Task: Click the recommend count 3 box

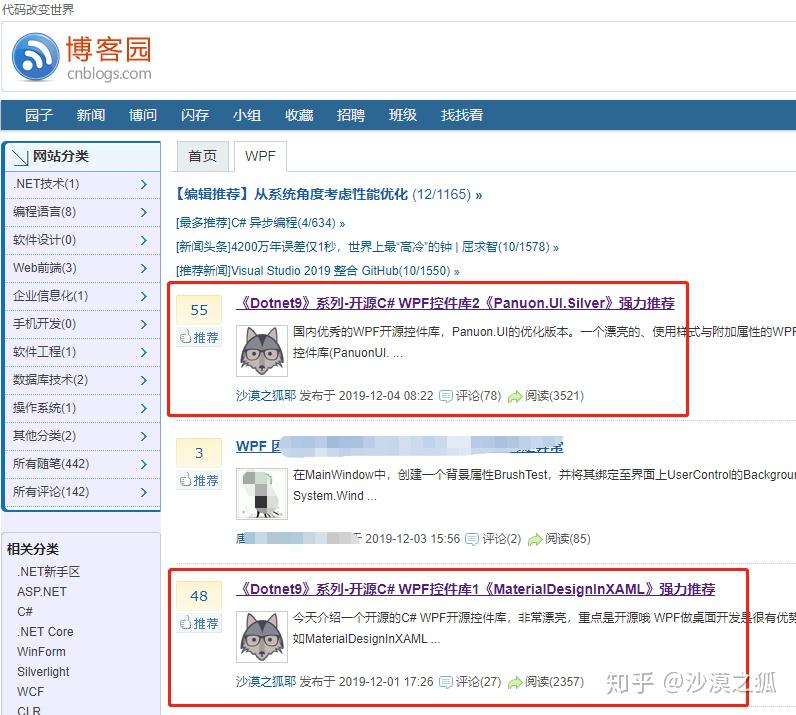Action: tap(199, 452)
